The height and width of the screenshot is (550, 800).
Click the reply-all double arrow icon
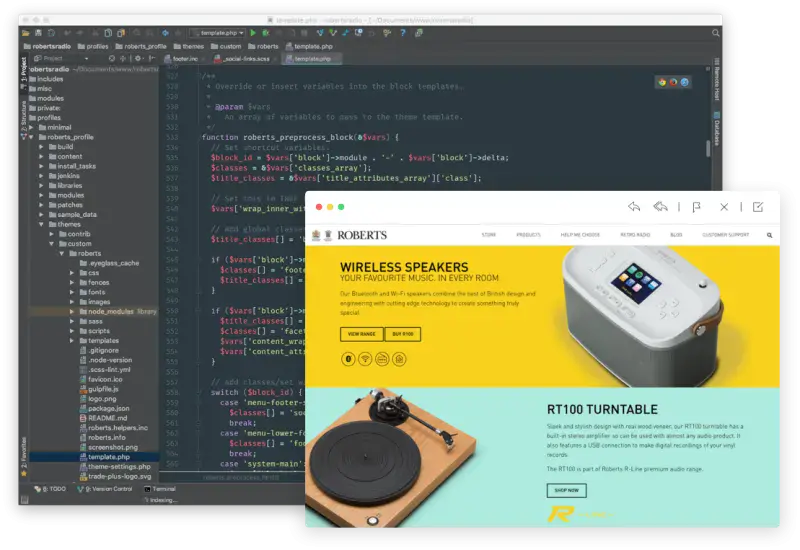tap(660, 207)
